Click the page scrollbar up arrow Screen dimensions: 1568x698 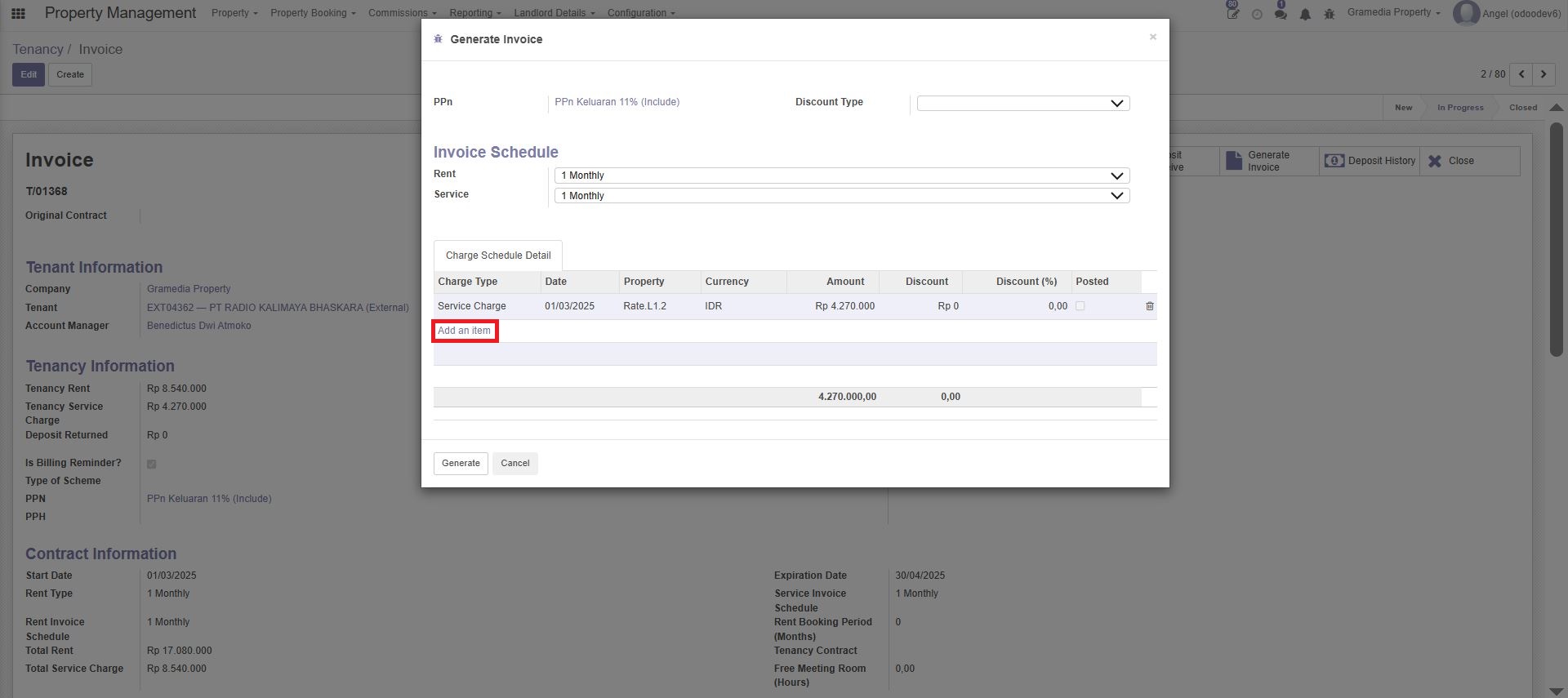click(x=1557, y=107)
